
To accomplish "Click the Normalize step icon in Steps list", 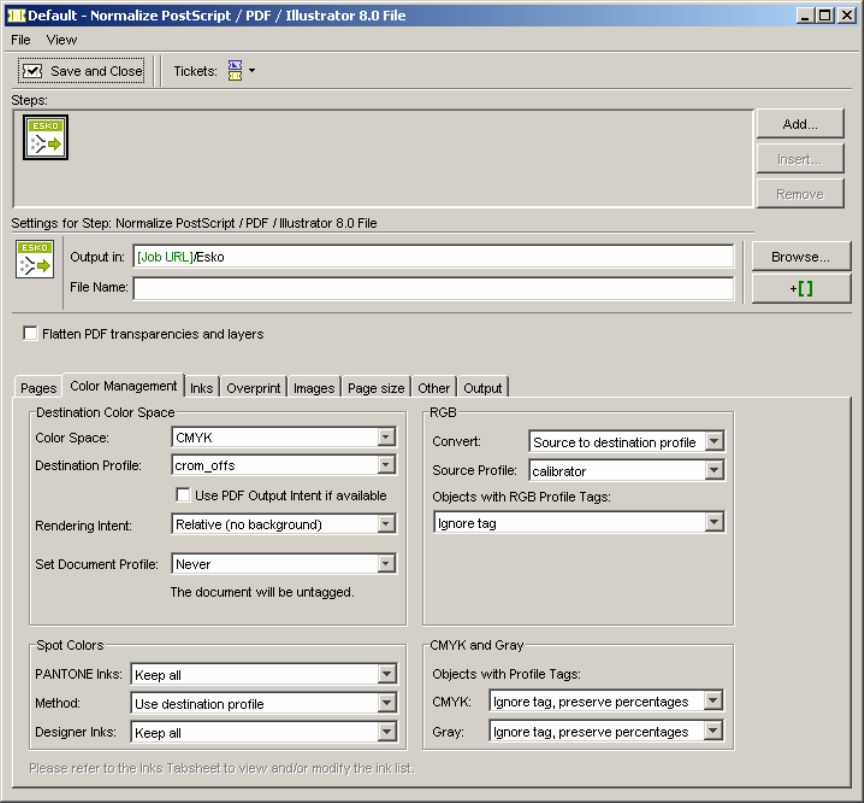I will coord(46,137).
